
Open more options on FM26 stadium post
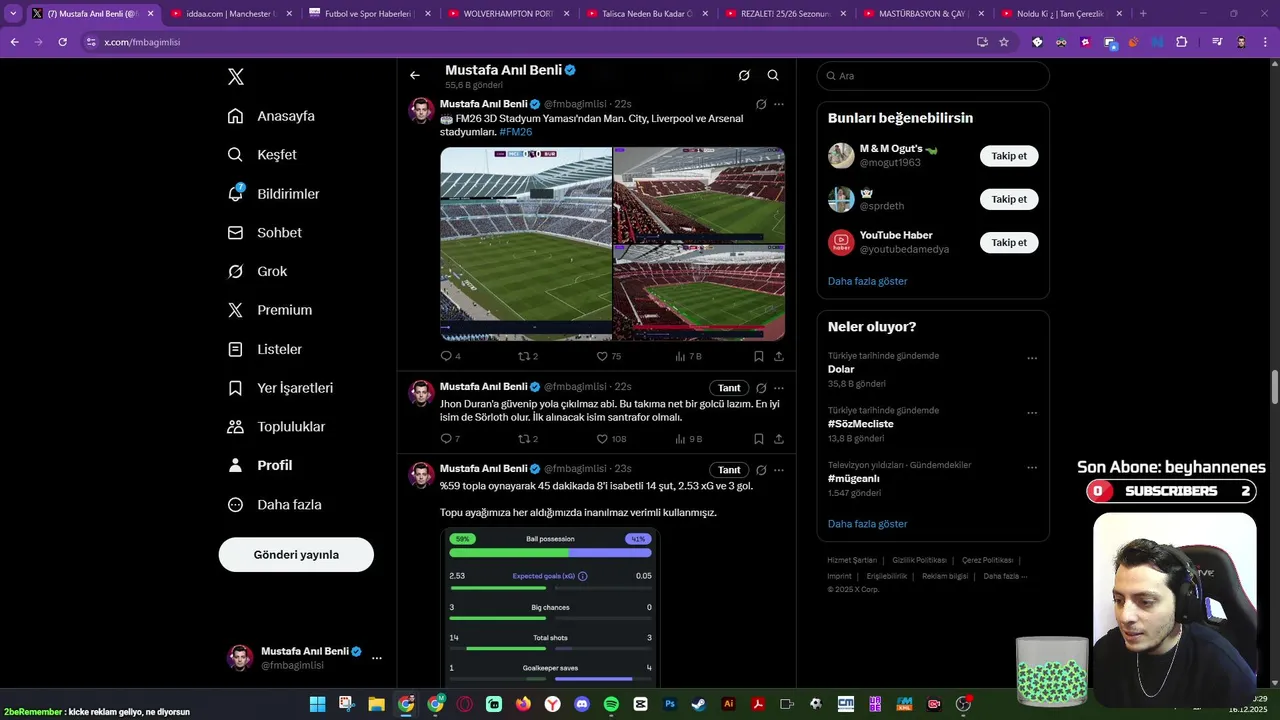click(x=779, y=104)
